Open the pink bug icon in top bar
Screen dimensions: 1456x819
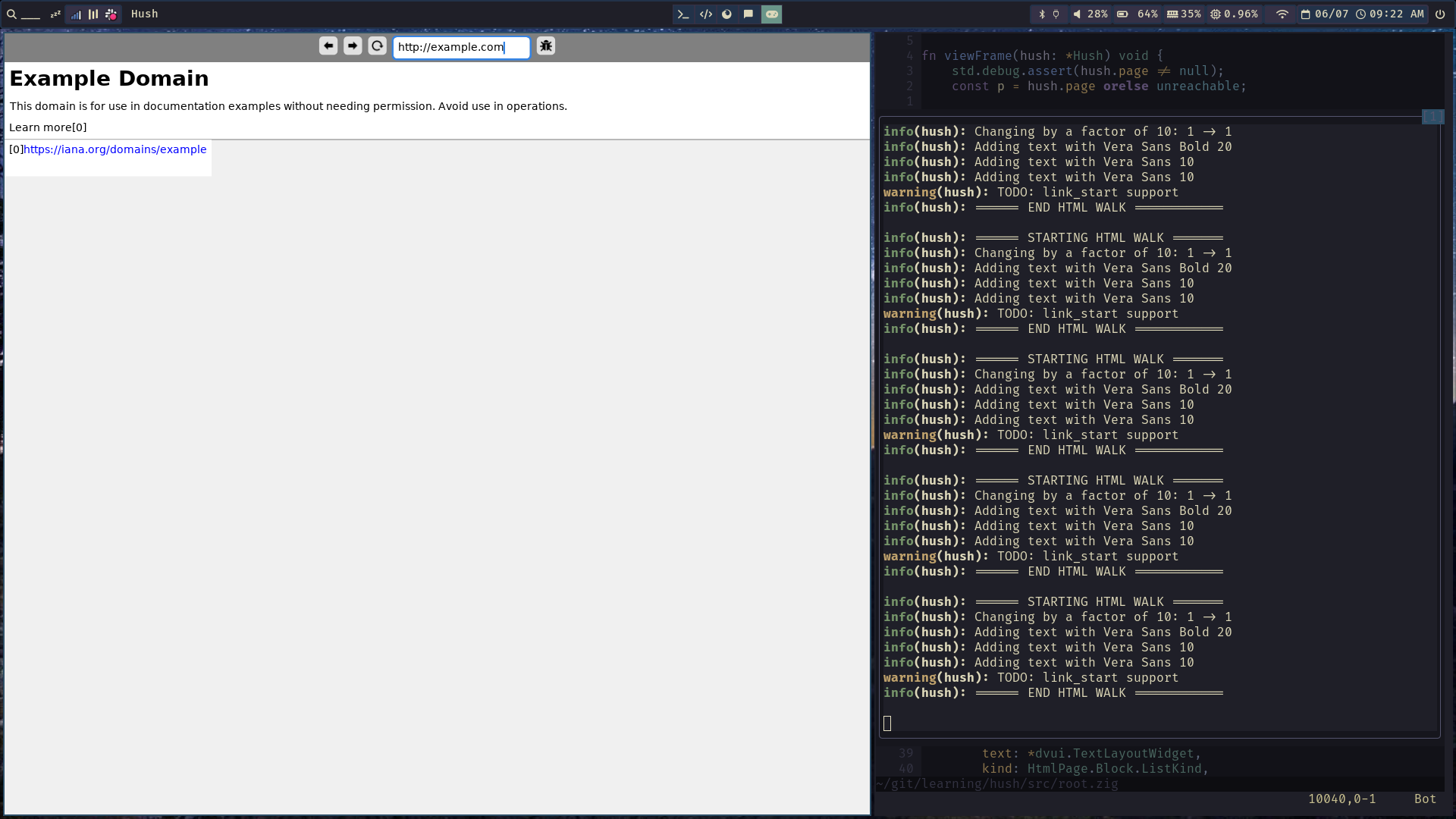tap(111, 14)
